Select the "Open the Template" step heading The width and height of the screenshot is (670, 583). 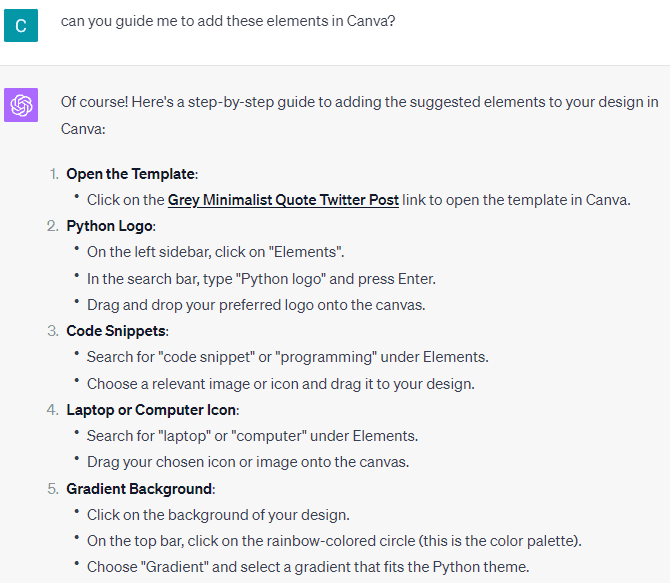pyautogui.click(x=132, y=174)
